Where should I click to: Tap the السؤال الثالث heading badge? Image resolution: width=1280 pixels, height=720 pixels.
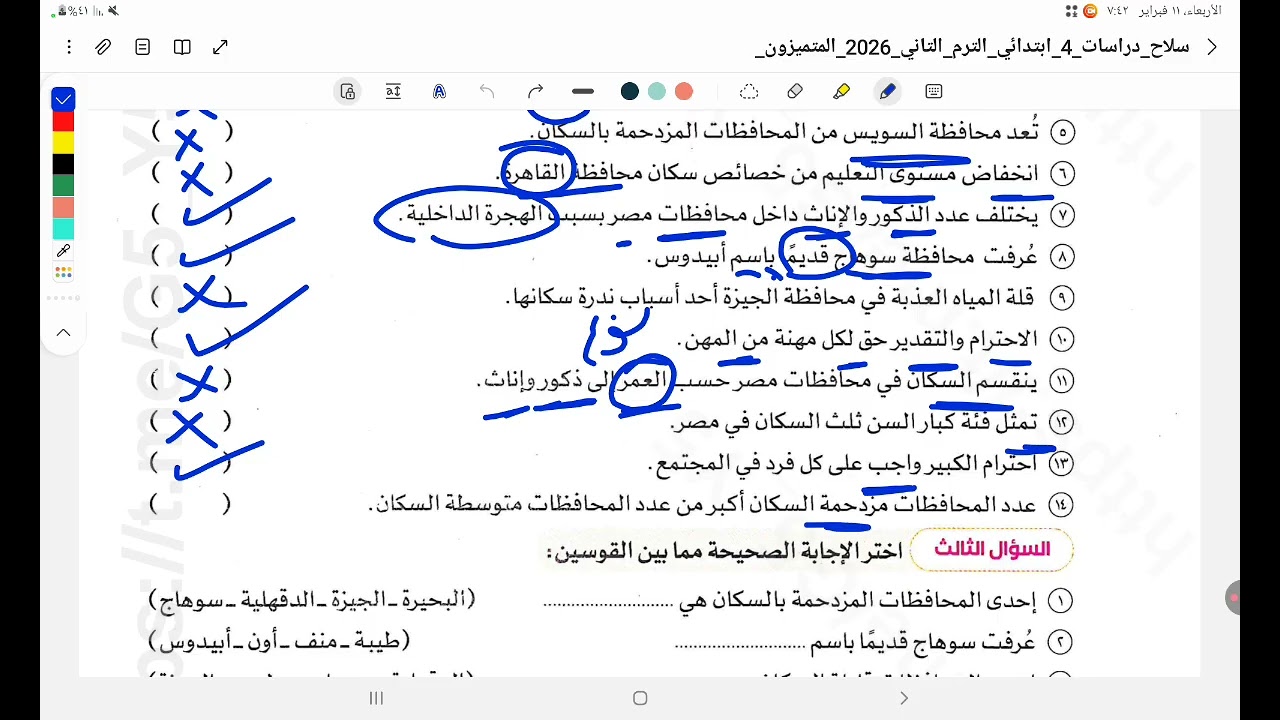click(992, 549)
